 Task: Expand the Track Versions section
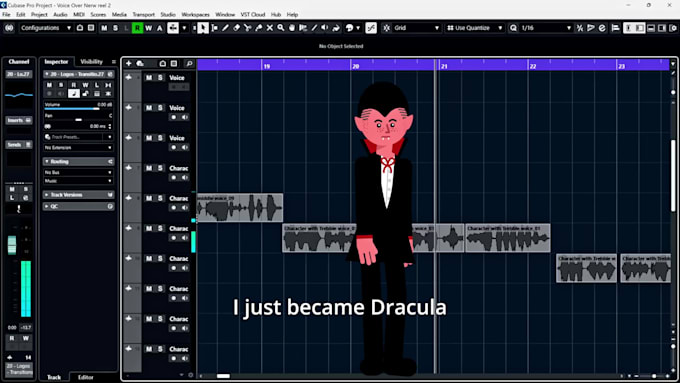click(x=78, y=195)
